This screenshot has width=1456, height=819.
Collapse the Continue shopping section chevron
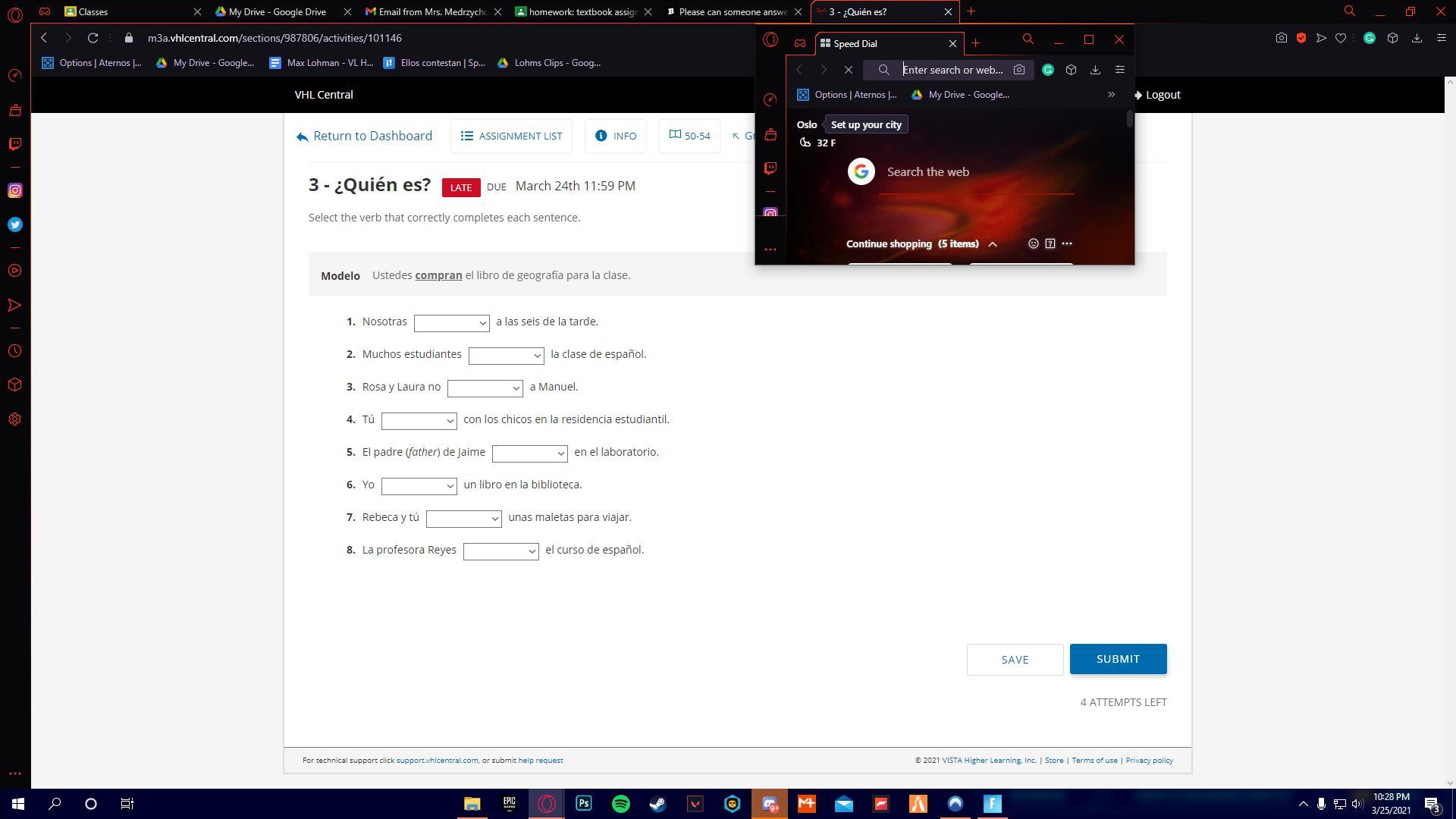tap(993, 244)
